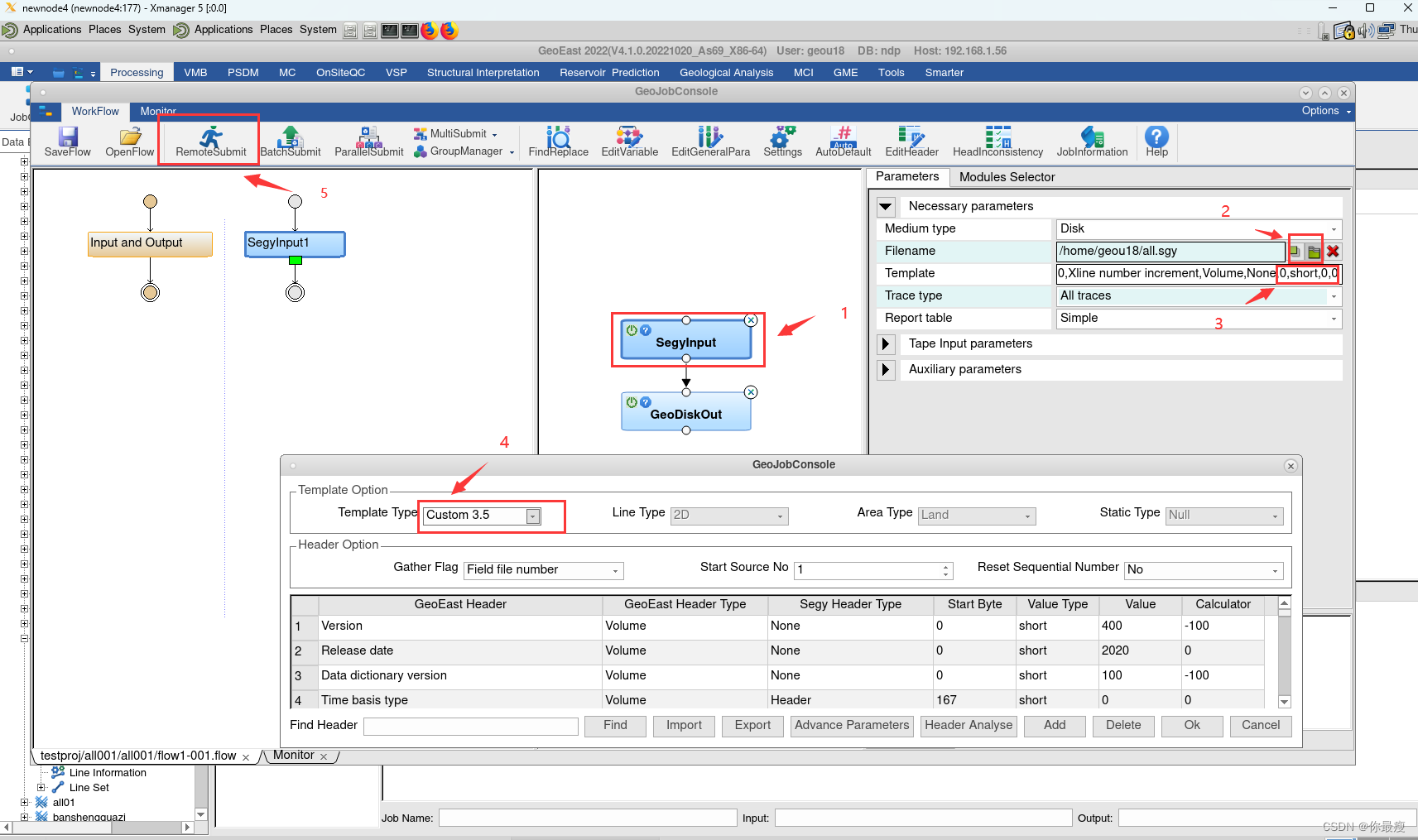
Task: Open a flow with OpenFlow icon
Action: click(130, 142)
